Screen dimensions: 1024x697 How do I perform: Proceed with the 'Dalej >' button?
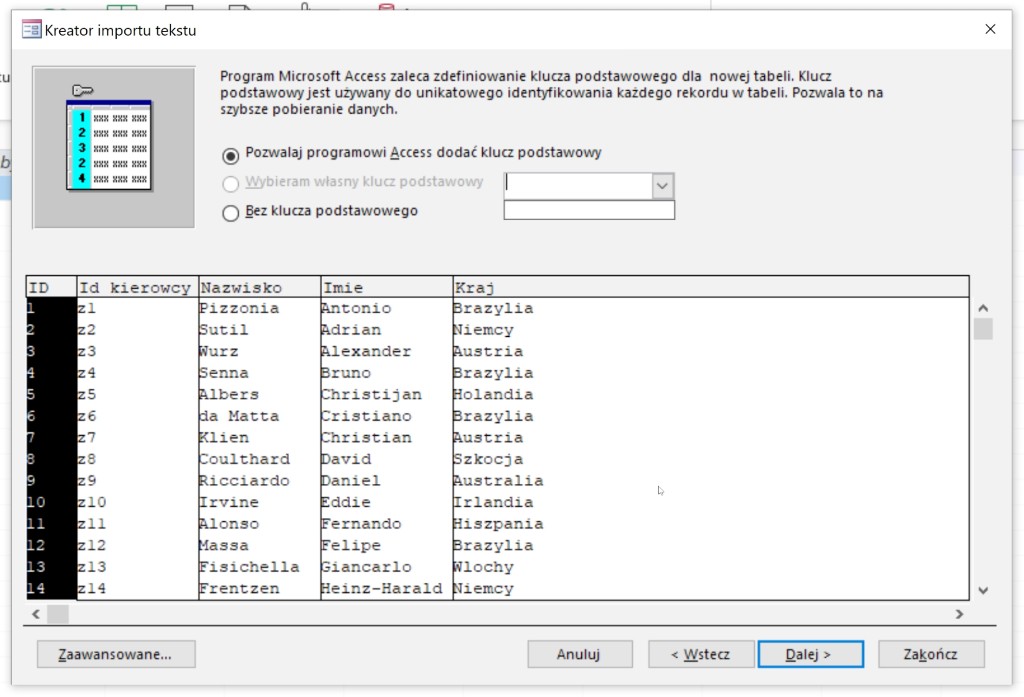pos(809,654)
